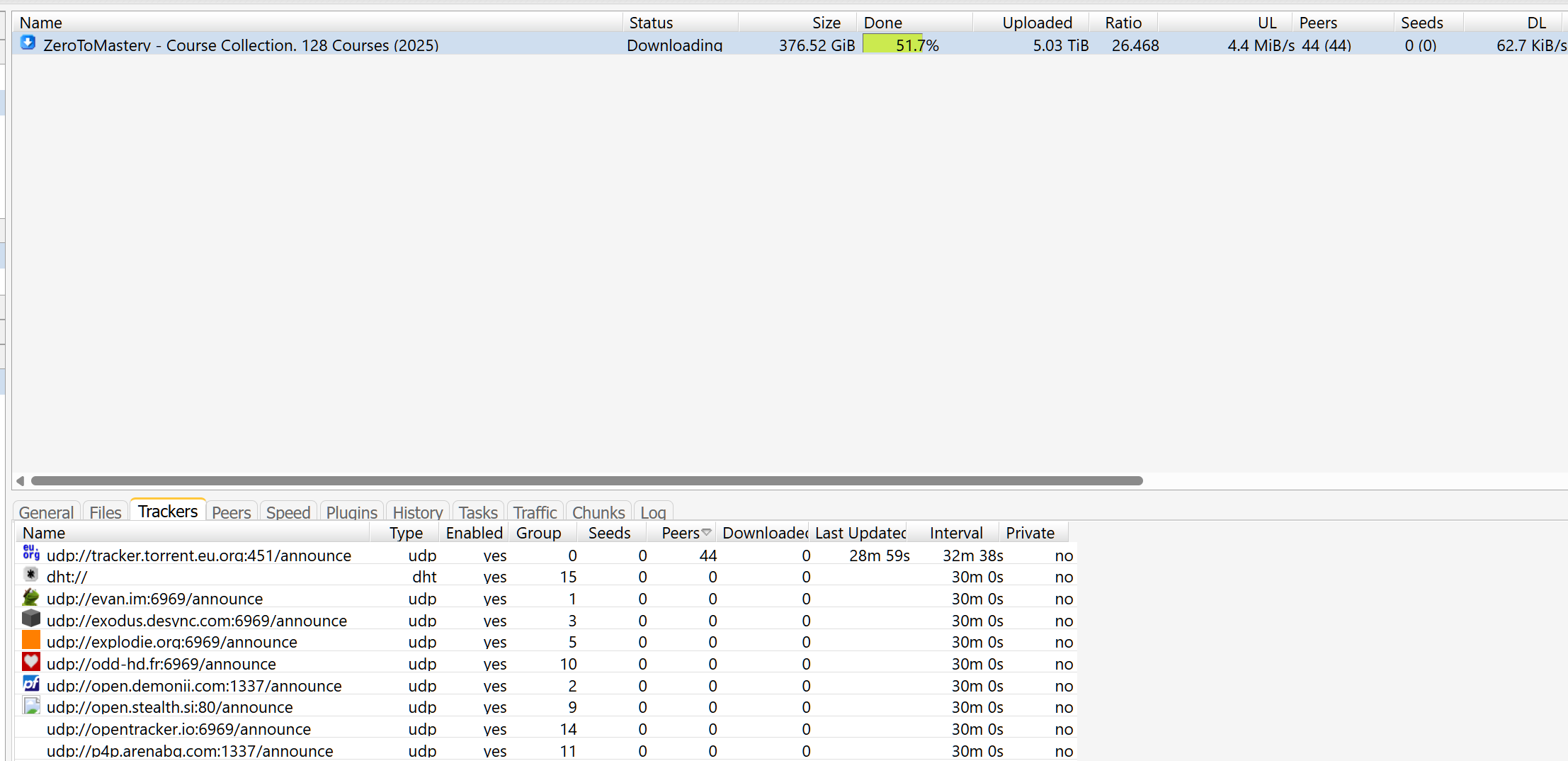Viewport: 1568px width, 761px height.
Task: Click the Peers column sort arrow
Action: [706, 533]
